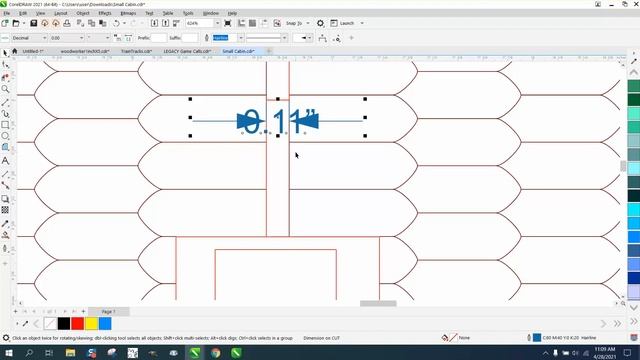The width and height of the screenshot is (640, 360).
Task: Select Page 1 tab
Action: (x=109, y=311)
